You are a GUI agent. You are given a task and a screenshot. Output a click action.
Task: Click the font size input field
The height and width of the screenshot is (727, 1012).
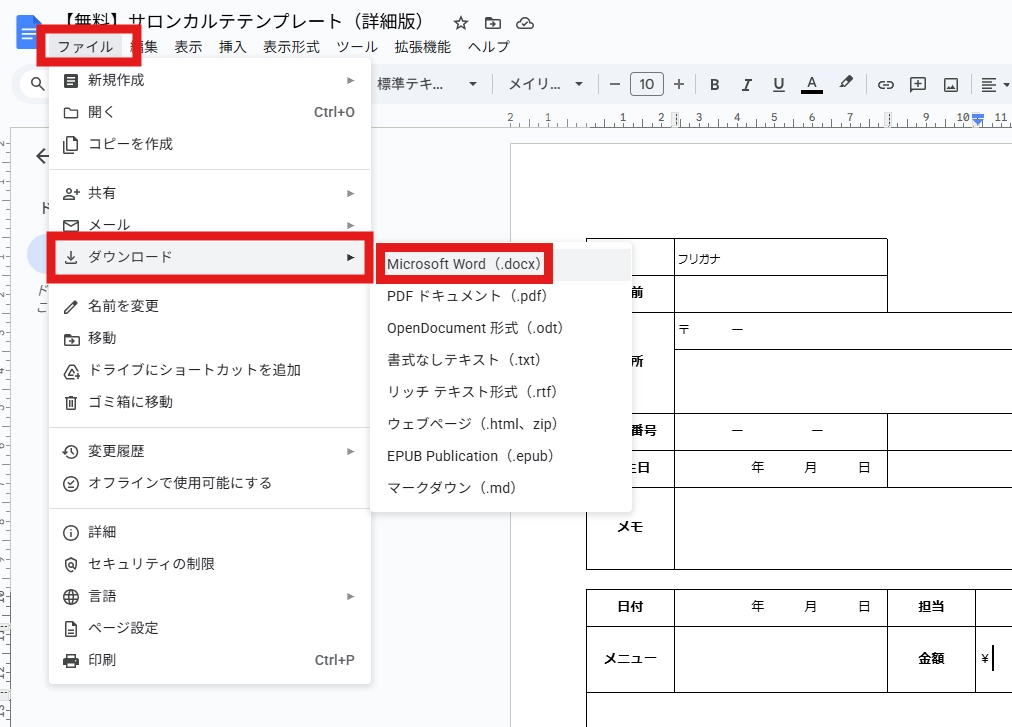click(x=647, y=85)
